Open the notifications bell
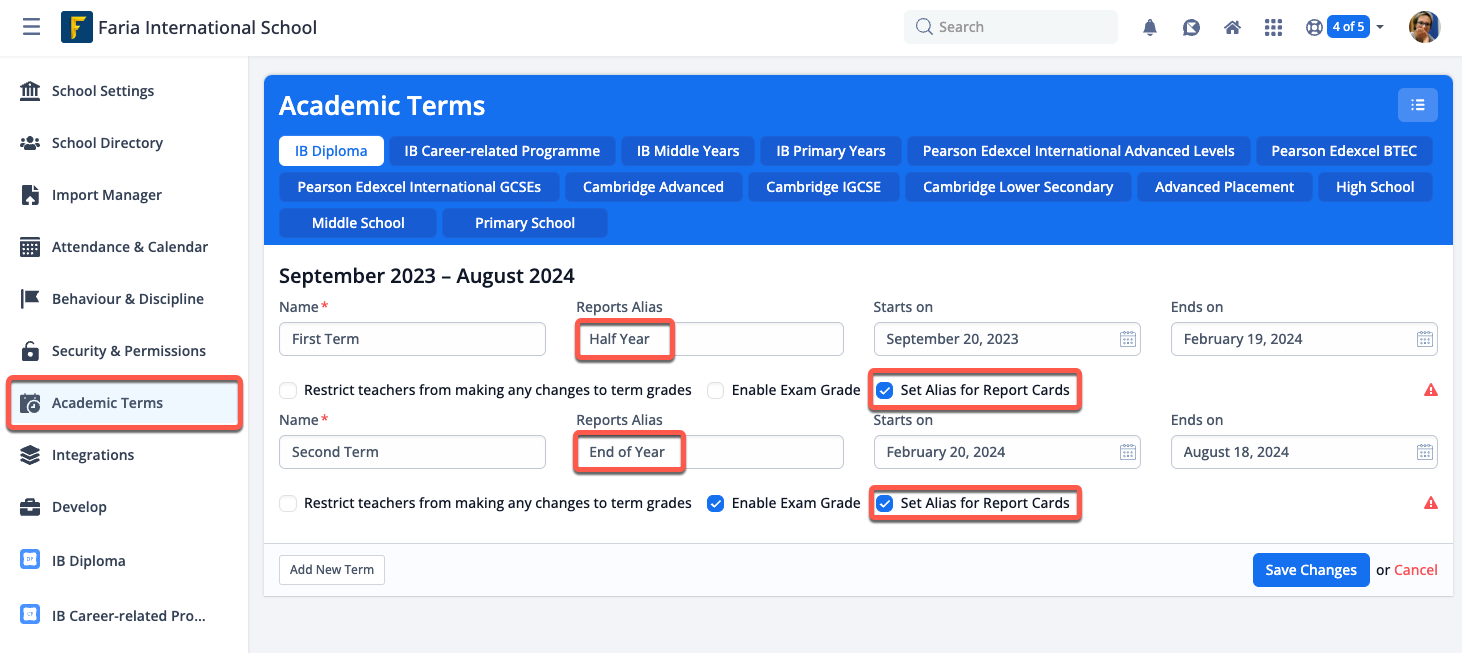This screenshot has height=653, width=1462. click(1150, 28)
